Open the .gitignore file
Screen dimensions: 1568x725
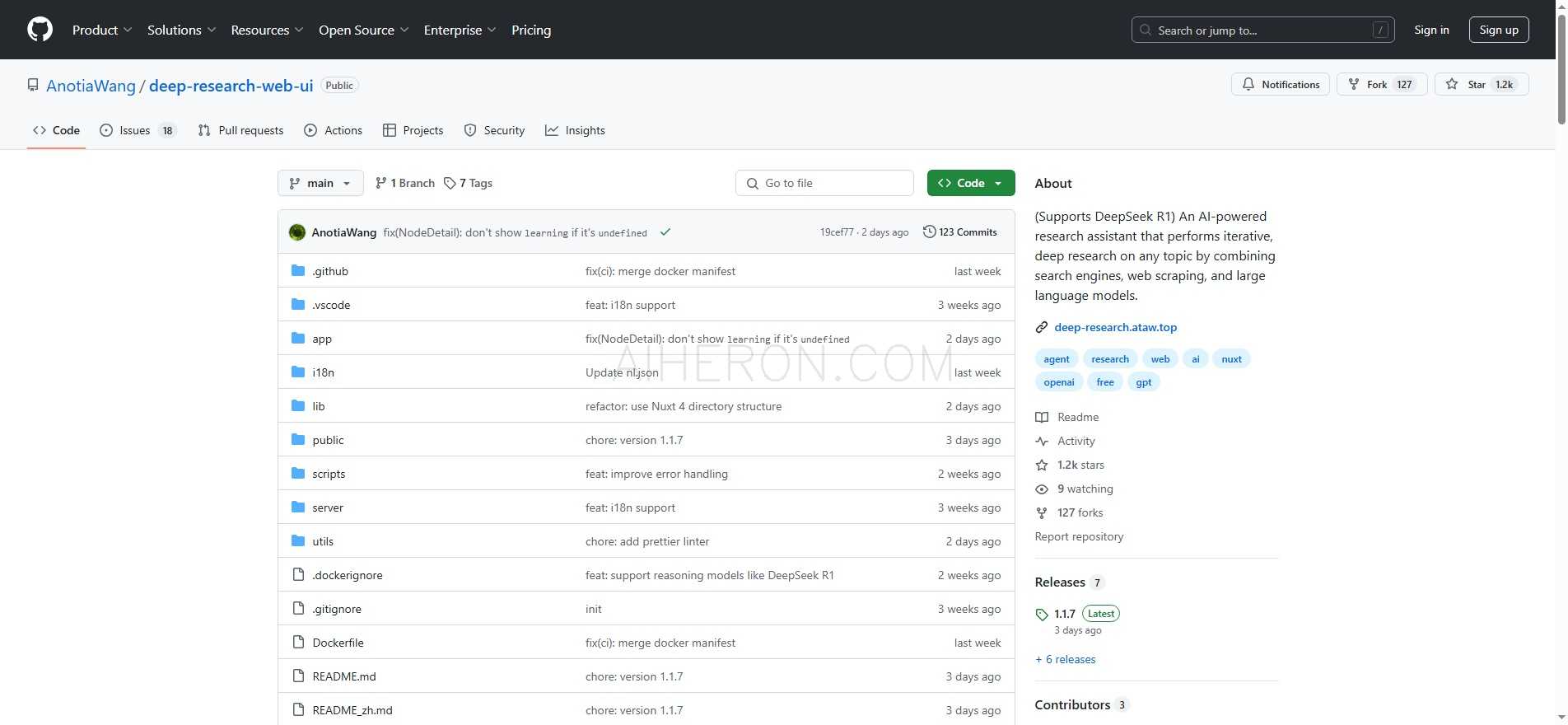click(337, 609)
